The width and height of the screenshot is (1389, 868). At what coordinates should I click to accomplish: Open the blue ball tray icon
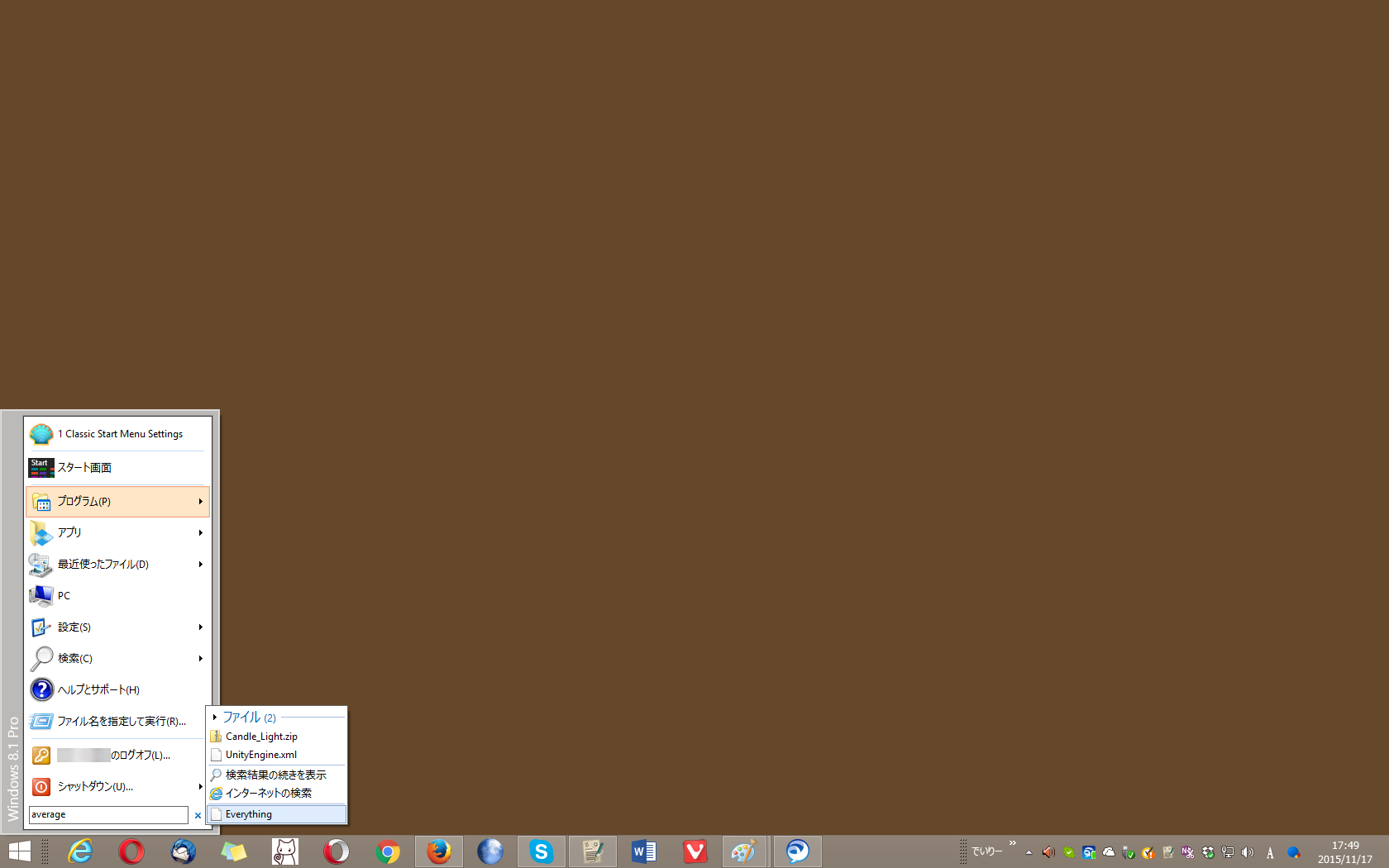tap(1294, 852)
